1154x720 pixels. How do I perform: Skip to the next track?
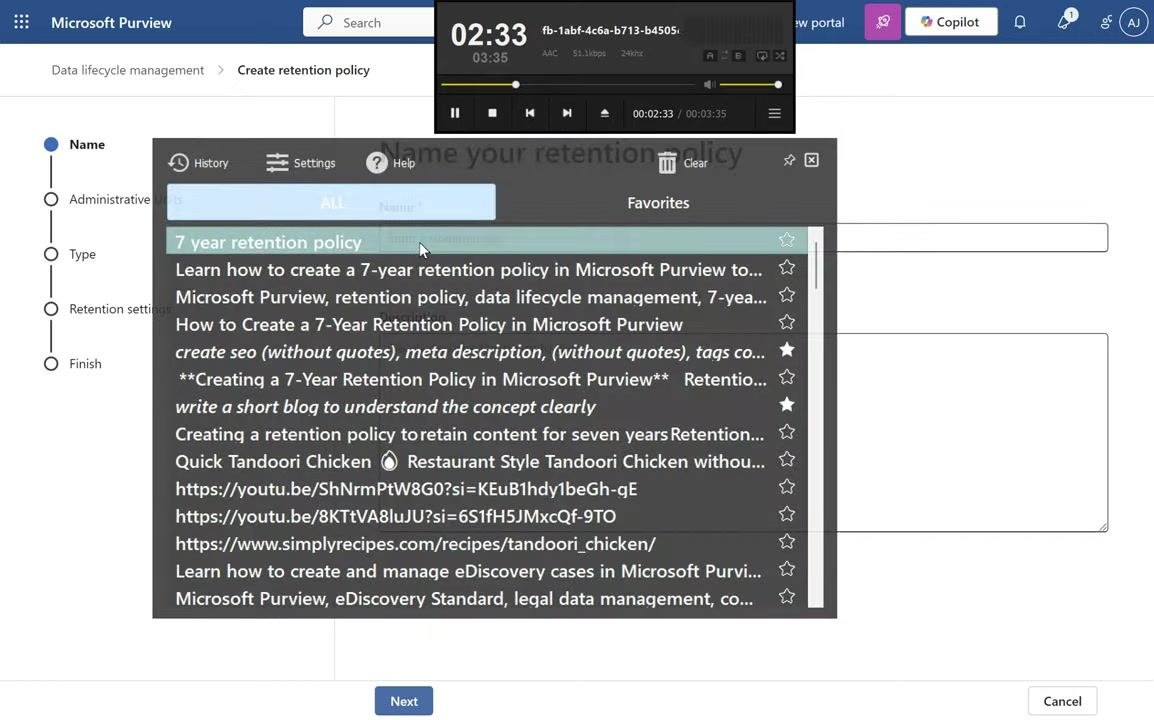pyautogui.click(x=567, y=113)
